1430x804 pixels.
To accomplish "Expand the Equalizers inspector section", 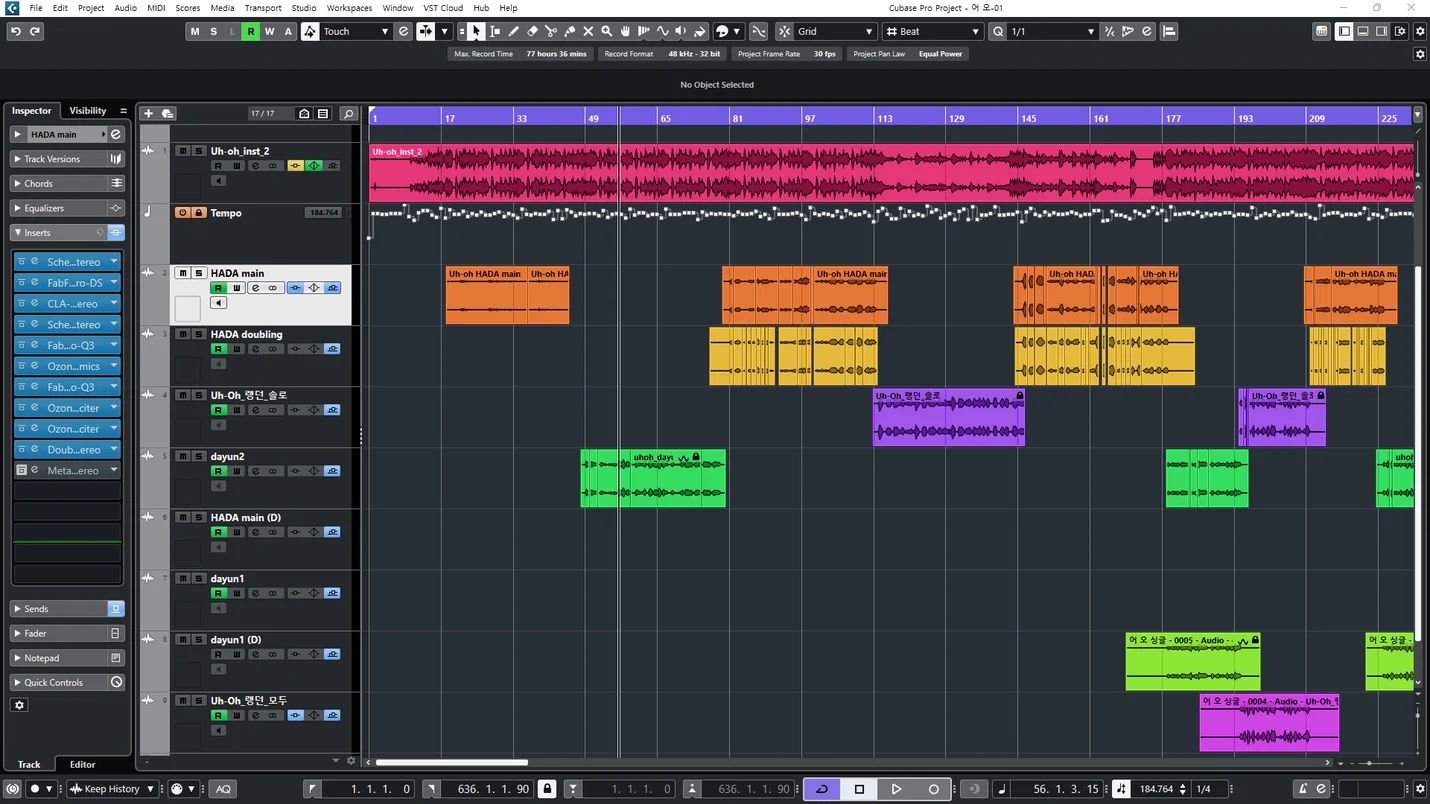I will point(67,208).
